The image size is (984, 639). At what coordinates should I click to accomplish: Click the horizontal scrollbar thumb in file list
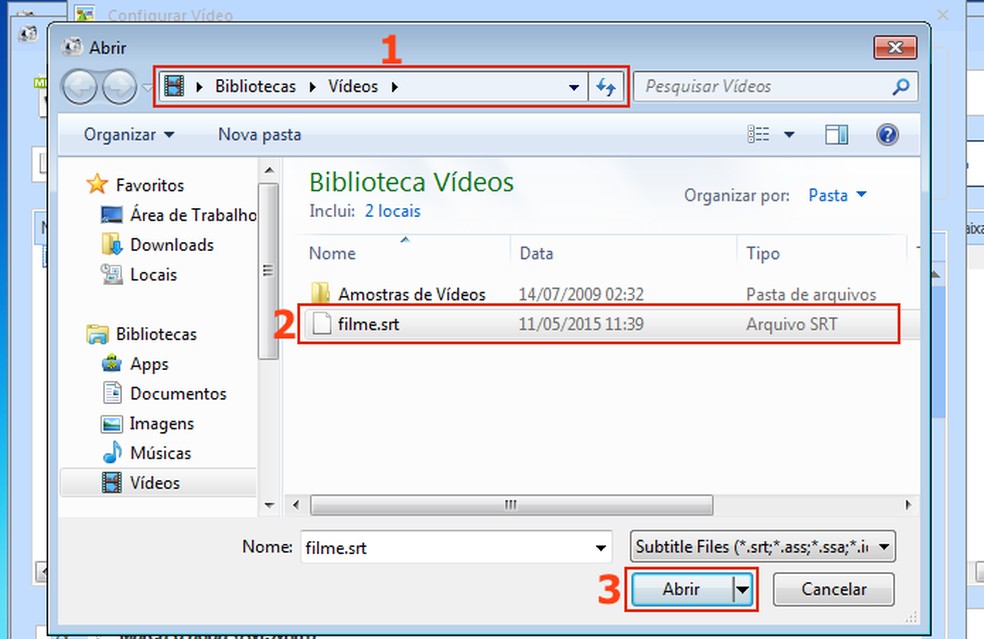(x=511, y=505)
